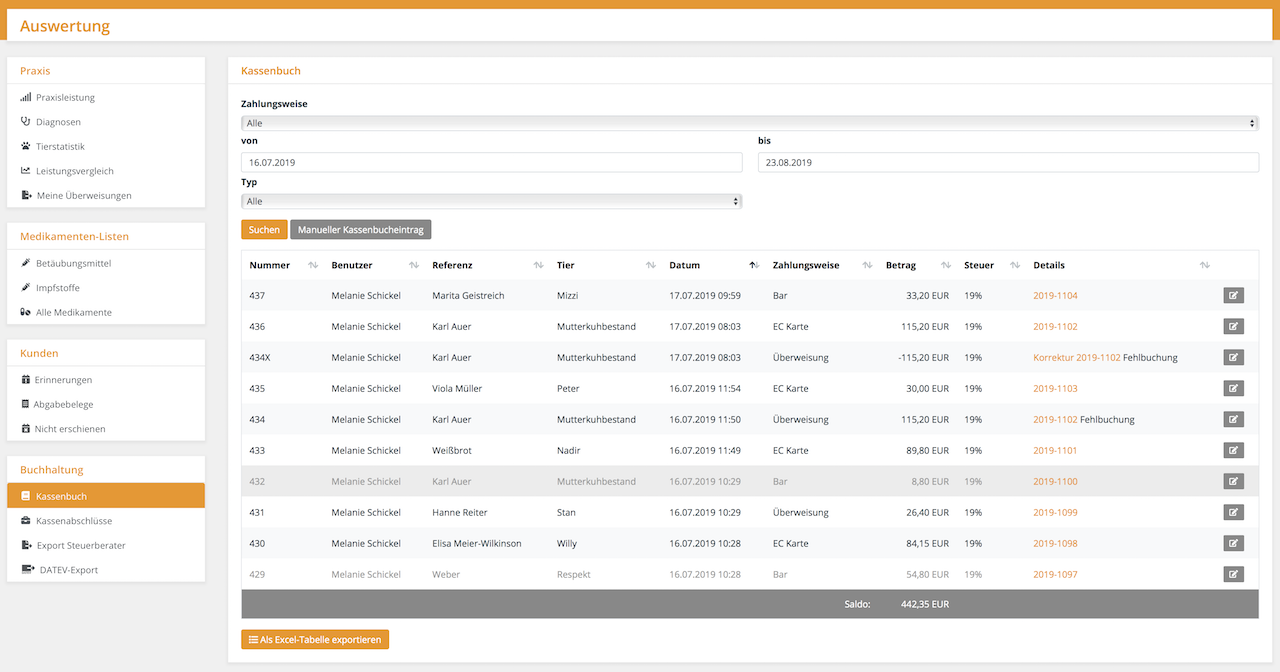Click the Meine Überweisungen icon
The height and width of the screenshot is (672, 1280).
pos(26,195)
